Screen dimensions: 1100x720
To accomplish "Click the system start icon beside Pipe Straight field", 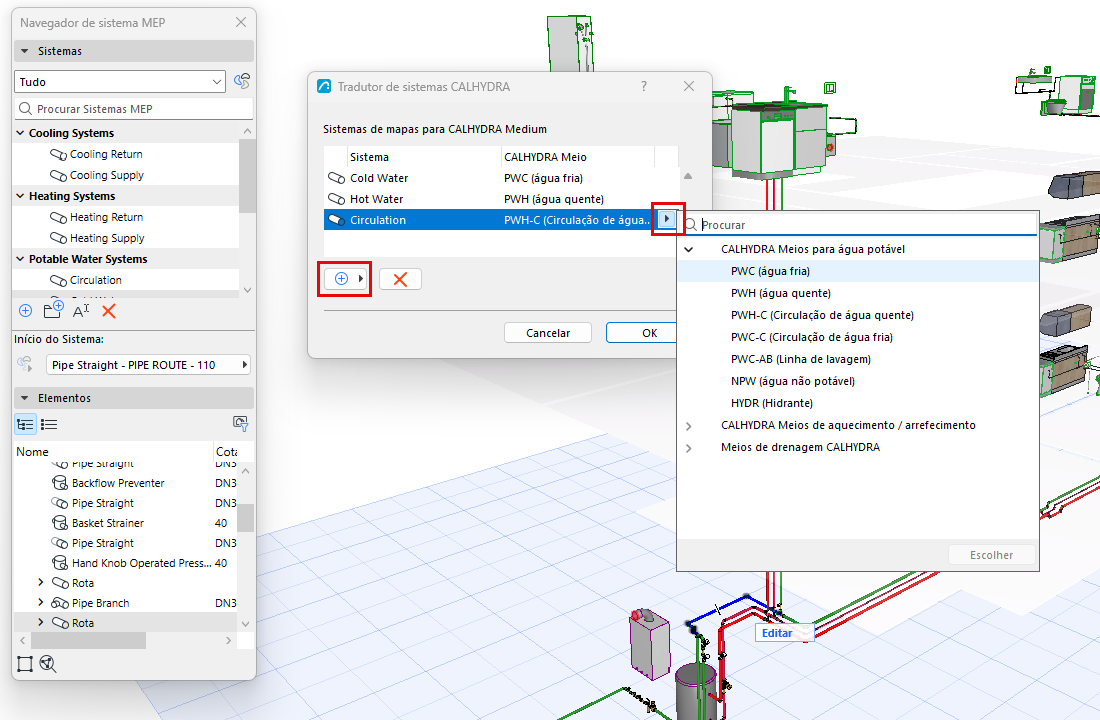I will click(x=25, y=364).
